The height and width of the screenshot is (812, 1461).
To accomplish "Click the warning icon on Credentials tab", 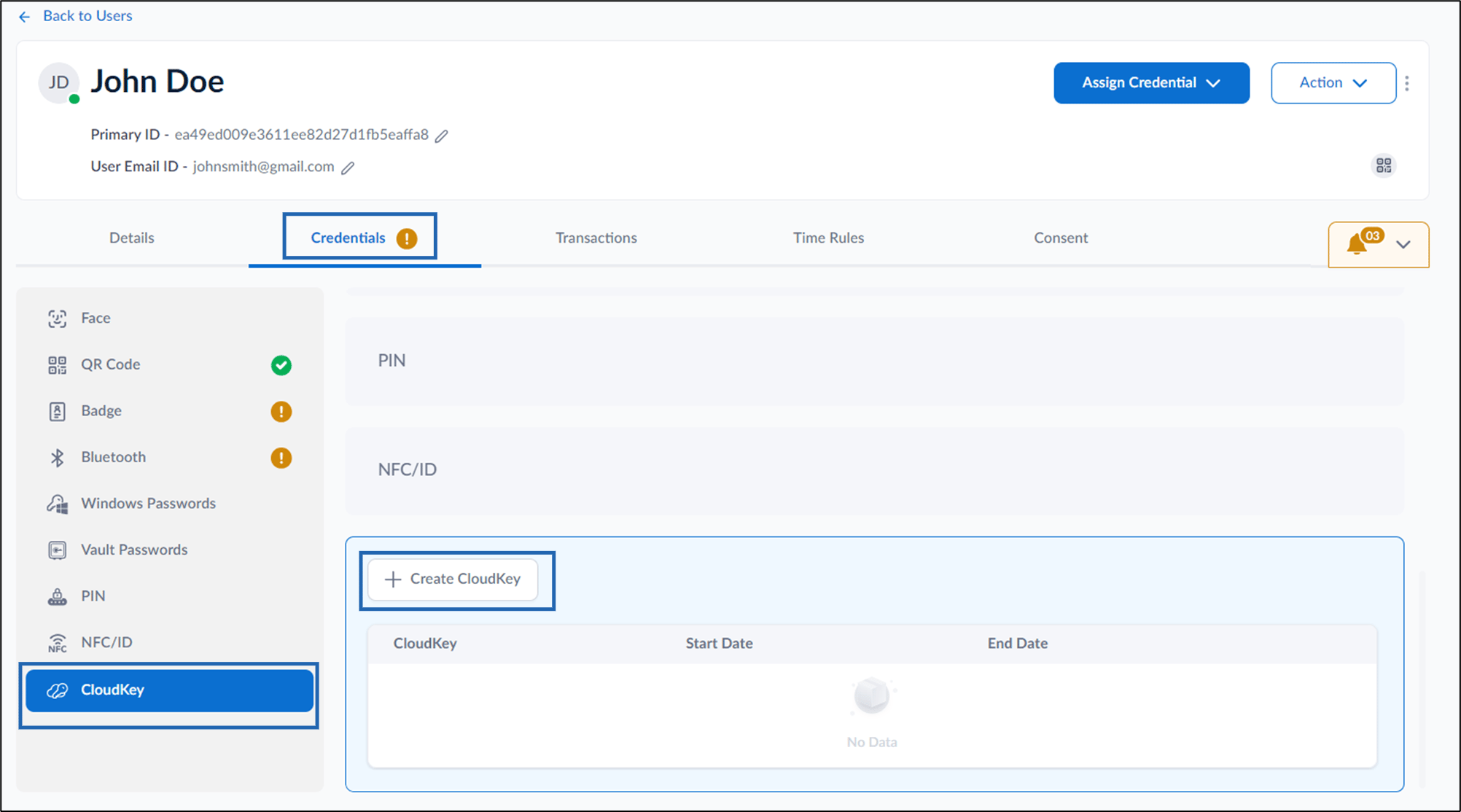I will [x=407, y=238].
